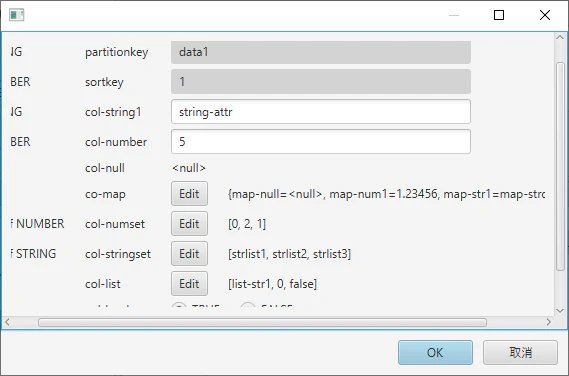The width and height of the screenshot is (569, 376).
Task: Close the dialog with the X button
Action: [545, 15]
